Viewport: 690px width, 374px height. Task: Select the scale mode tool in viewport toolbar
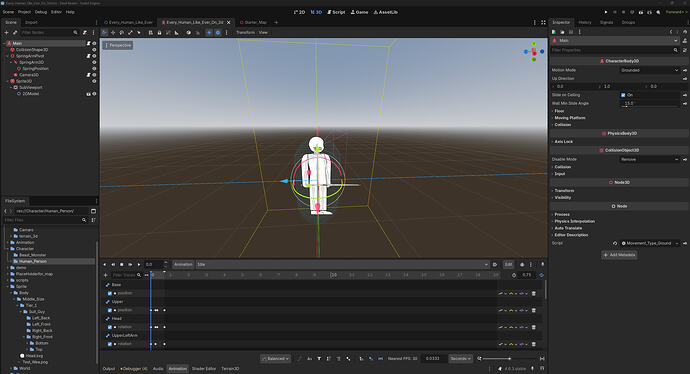(x=130, y=33)
